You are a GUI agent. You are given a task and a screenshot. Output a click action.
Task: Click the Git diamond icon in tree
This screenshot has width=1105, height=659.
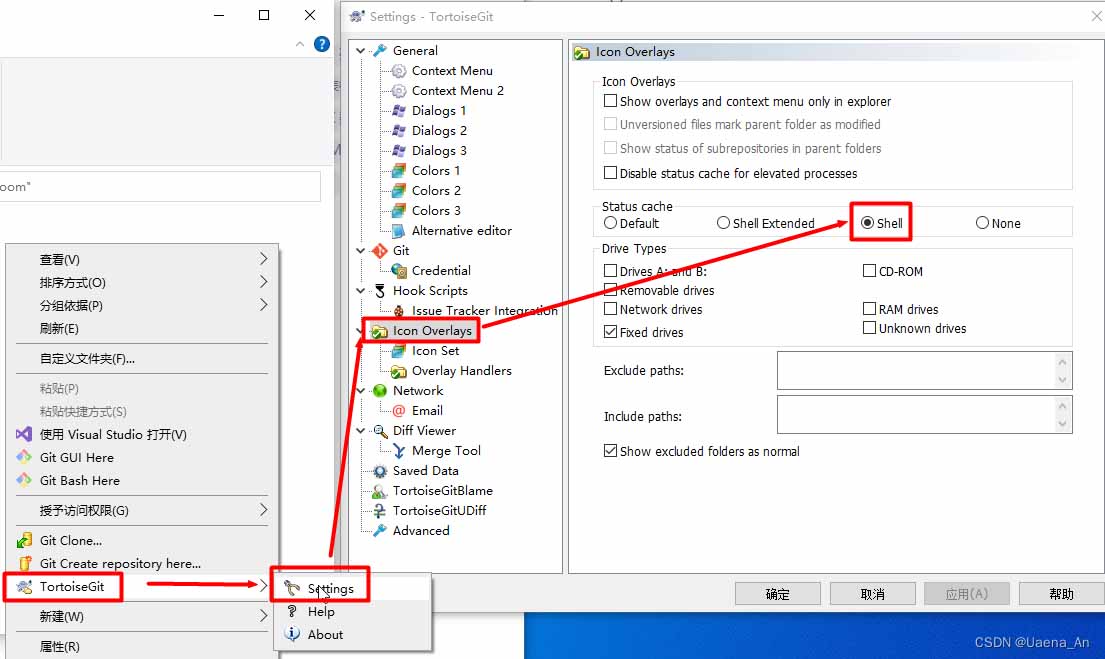(380, 251)
